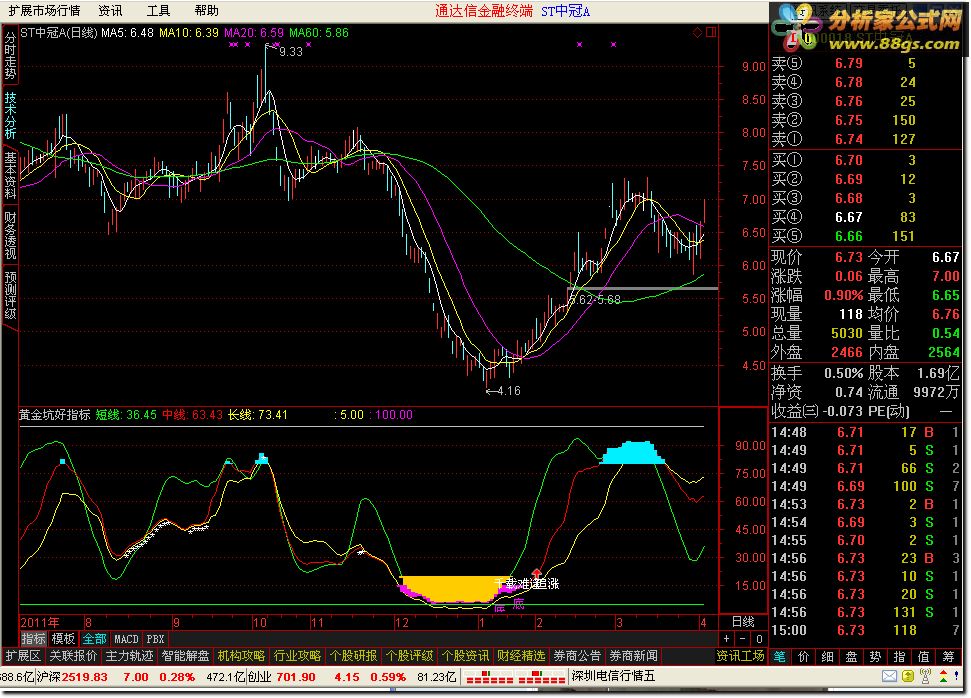Click the 黄金坑好指标 indicator title
971x698 pixels.
tap(55, 414)
